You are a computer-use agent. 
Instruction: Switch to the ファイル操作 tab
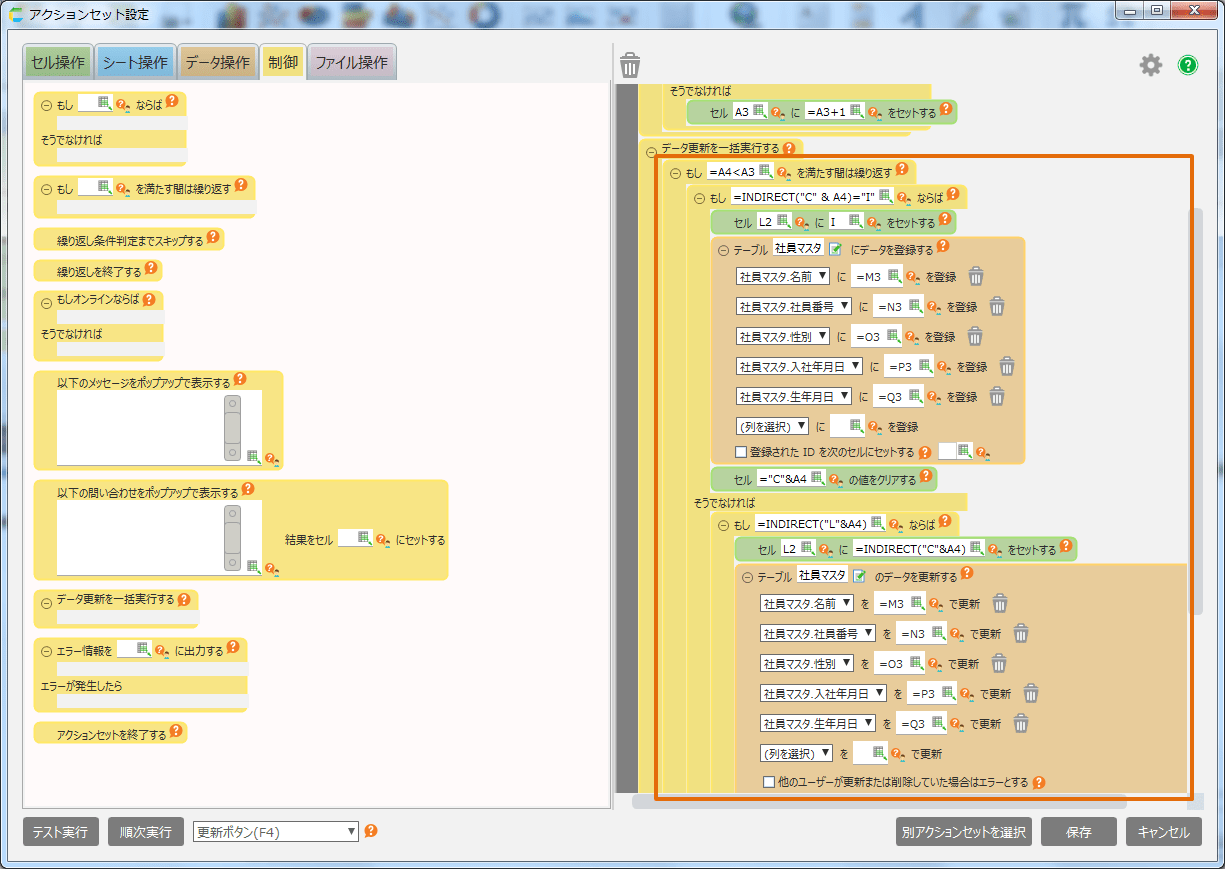point(352,62)
